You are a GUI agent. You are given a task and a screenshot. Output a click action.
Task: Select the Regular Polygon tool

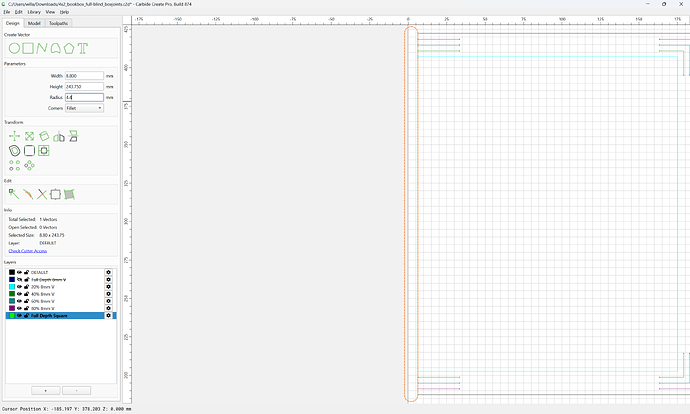coord(69,48)
